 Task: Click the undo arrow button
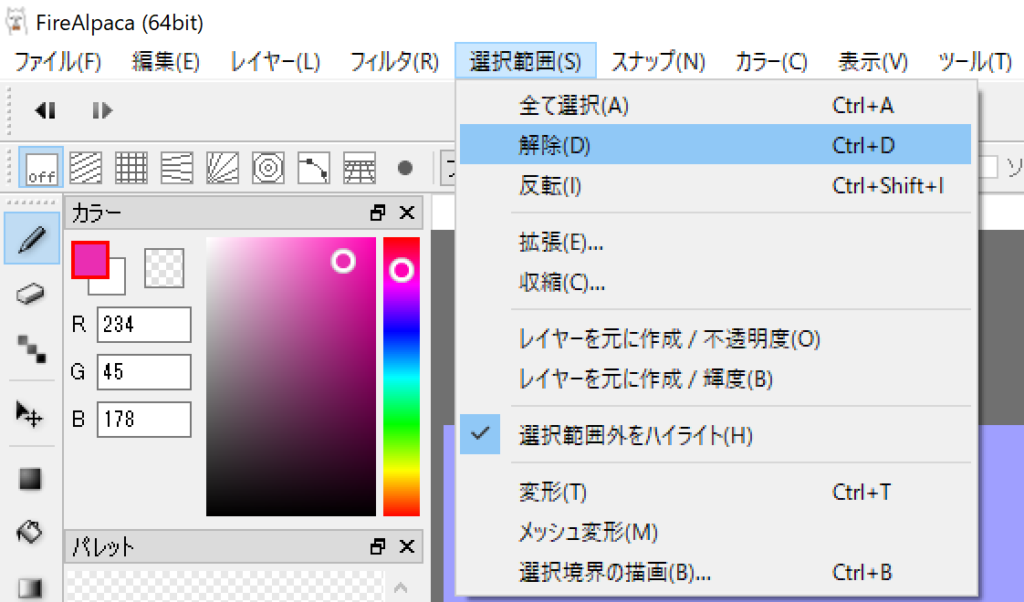45,110
